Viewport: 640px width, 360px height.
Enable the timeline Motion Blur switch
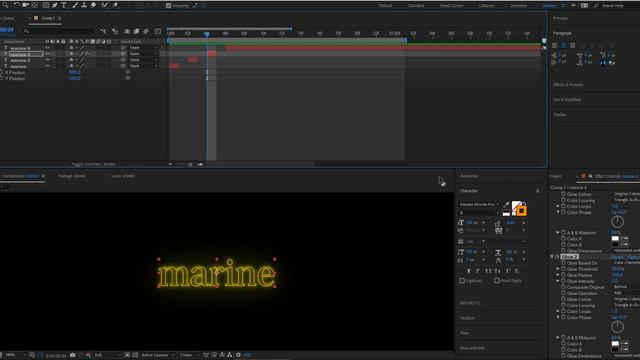pos(146,31)
